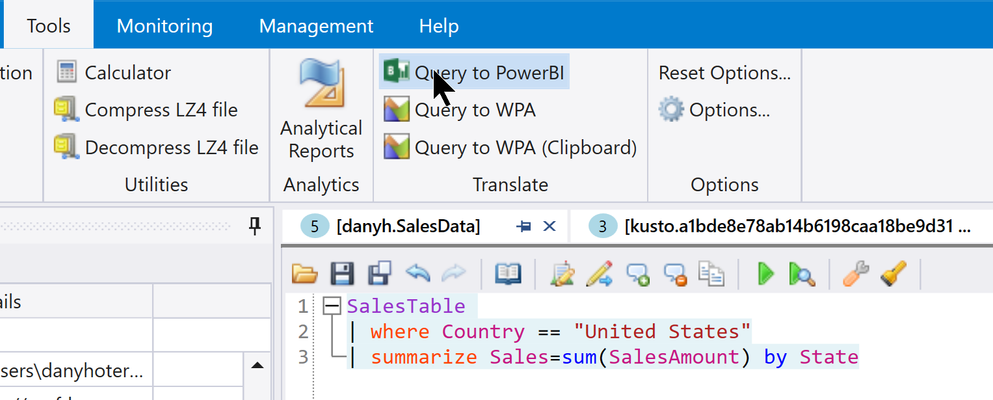
Task: Click the open folder toolbar icon
Action: point(305,273)
